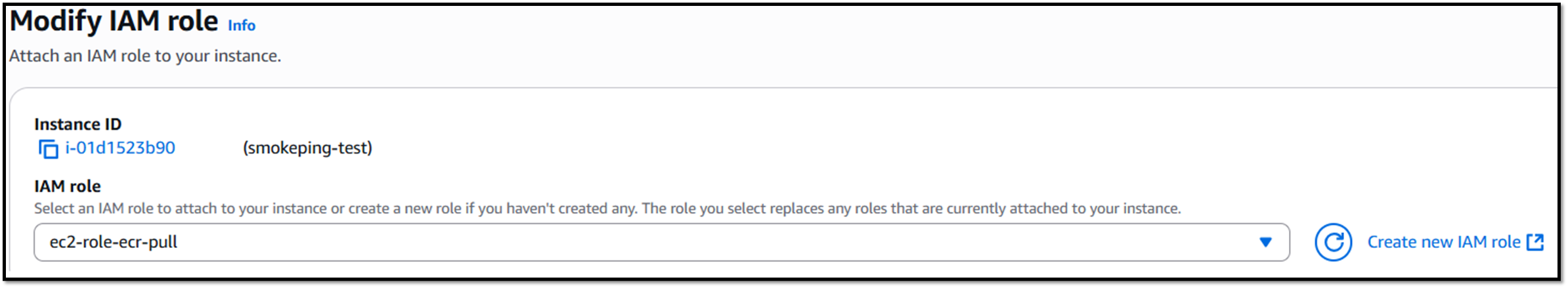The width and height of the screenshot is (1568, 288).
Task: Click the blank space between instance ID and instance name
Action: point(209,148)
